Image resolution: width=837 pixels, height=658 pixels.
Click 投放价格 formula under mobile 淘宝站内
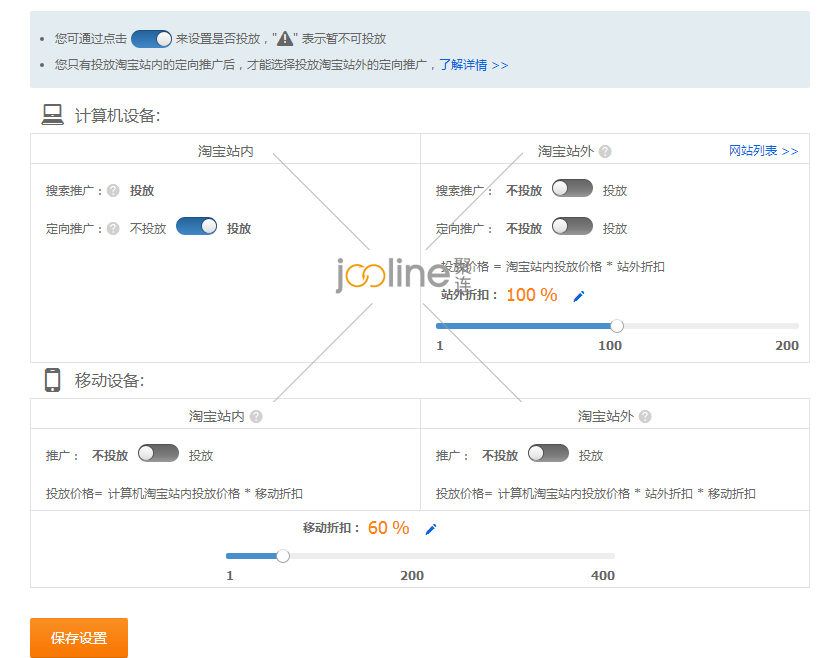174,494
